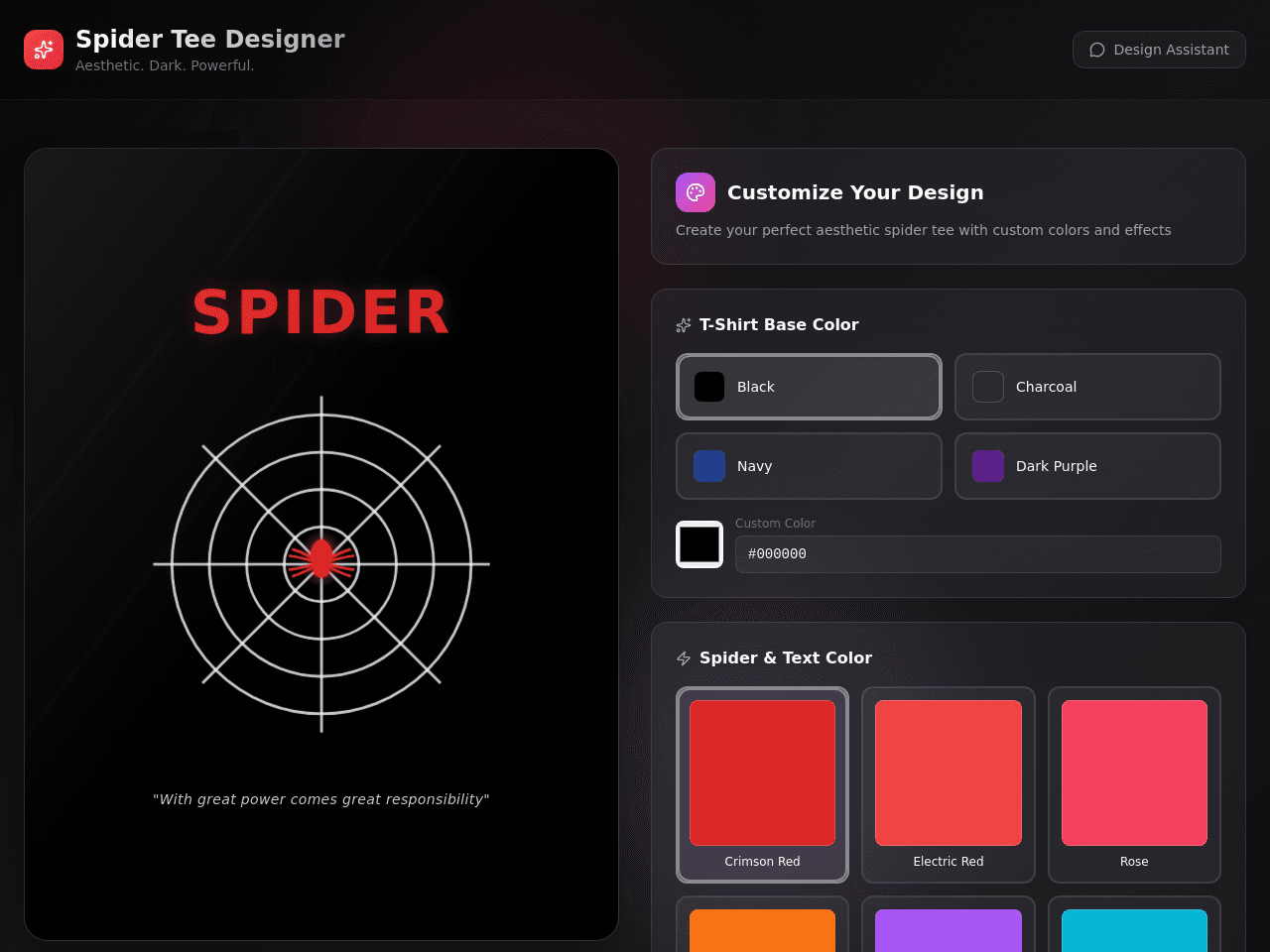Screen dimensions: 1270x952
Task: Choose the purple spider color swatch
Action: [949, 924]
